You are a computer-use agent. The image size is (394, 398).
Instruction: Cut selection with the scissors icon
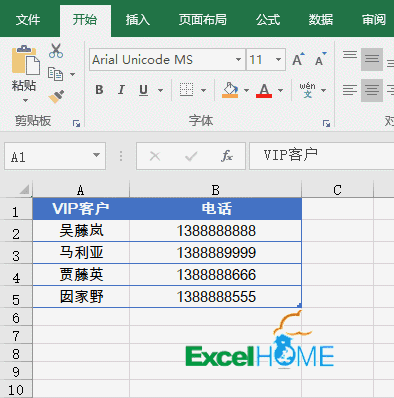tap(56, 51)
